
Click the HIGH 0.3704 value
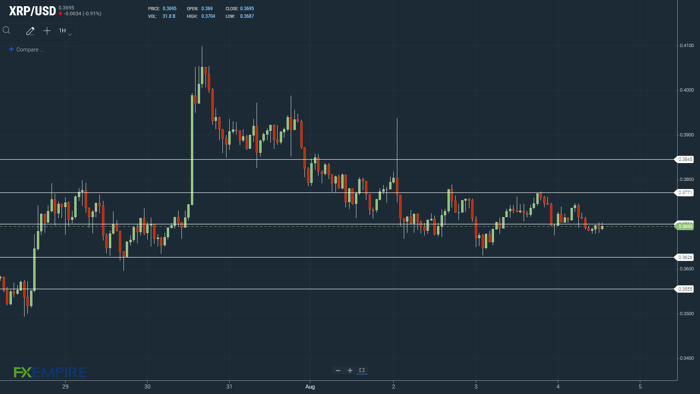coord(208,16)
